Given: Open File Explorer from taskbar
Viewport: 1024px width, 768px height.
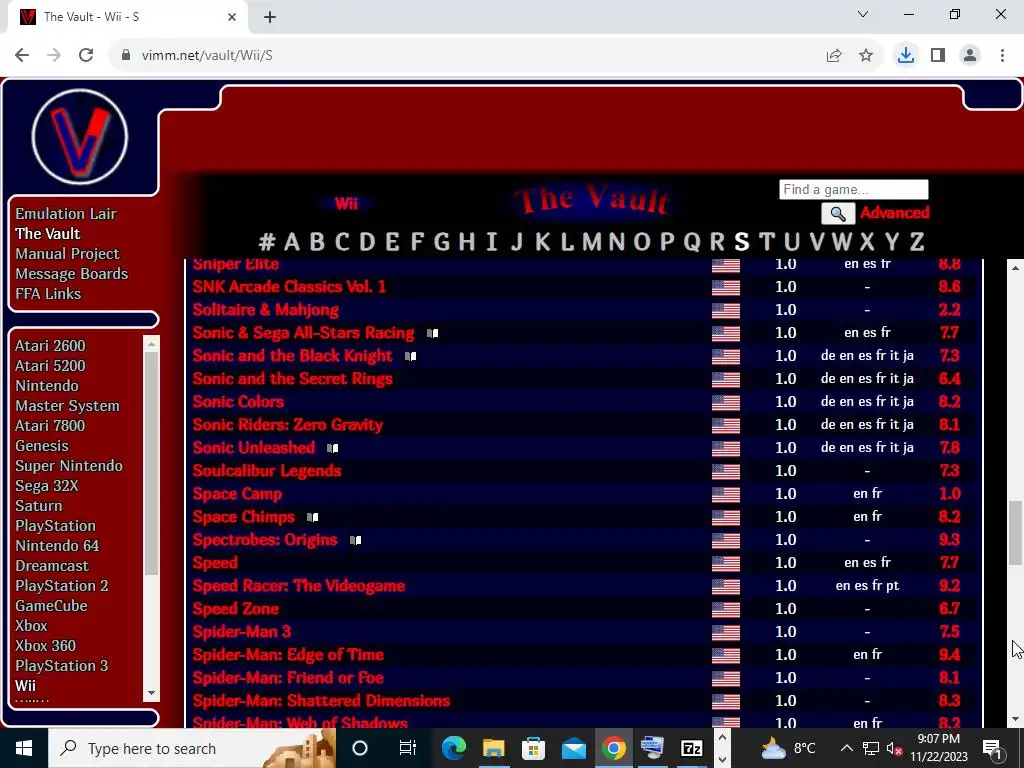Looking at the screenshot, I should (x=494, y=748).
